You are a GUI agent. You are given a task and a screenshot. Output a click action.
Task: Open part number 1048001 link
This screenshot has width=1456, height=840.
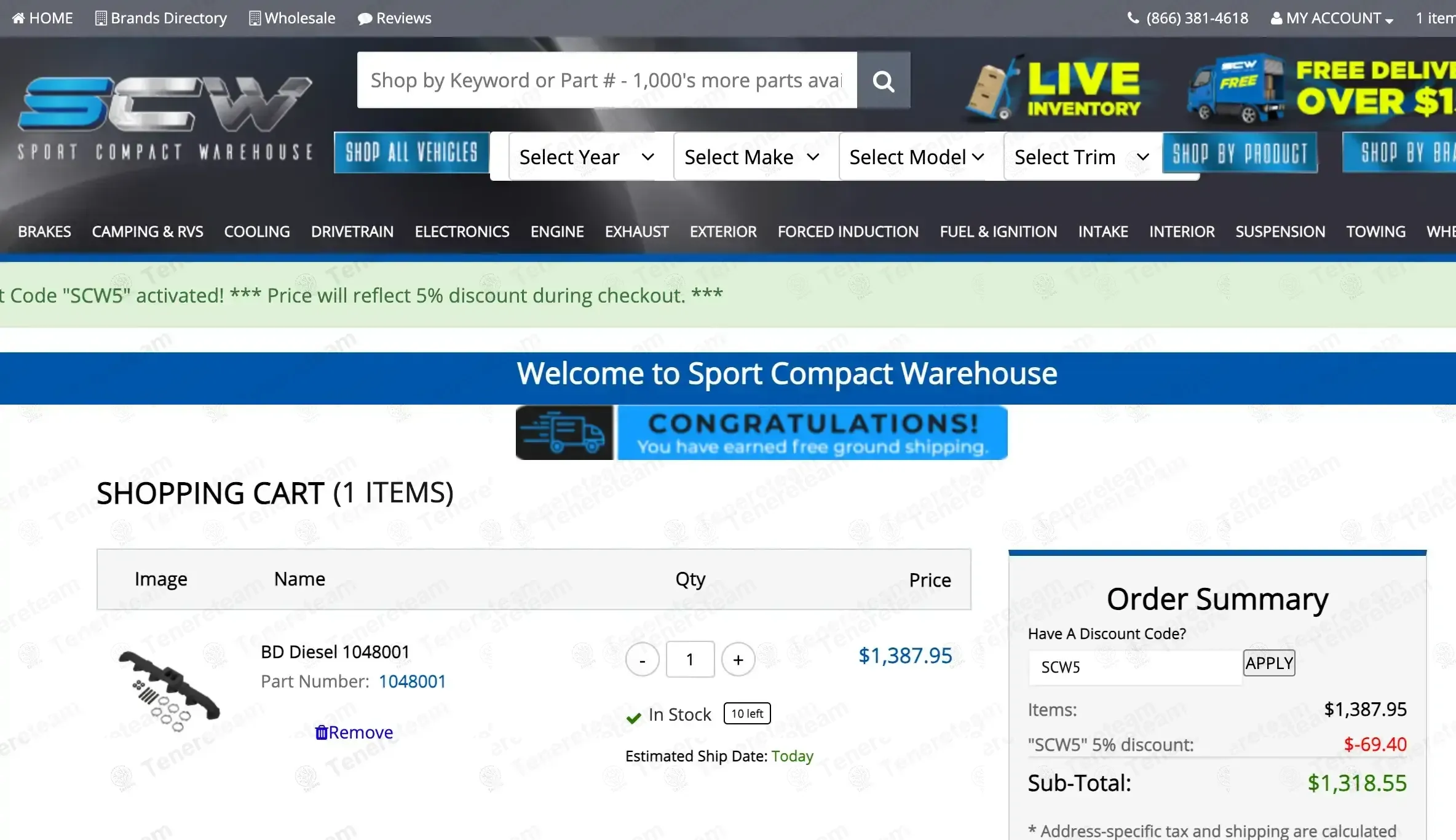pos(412,681)
